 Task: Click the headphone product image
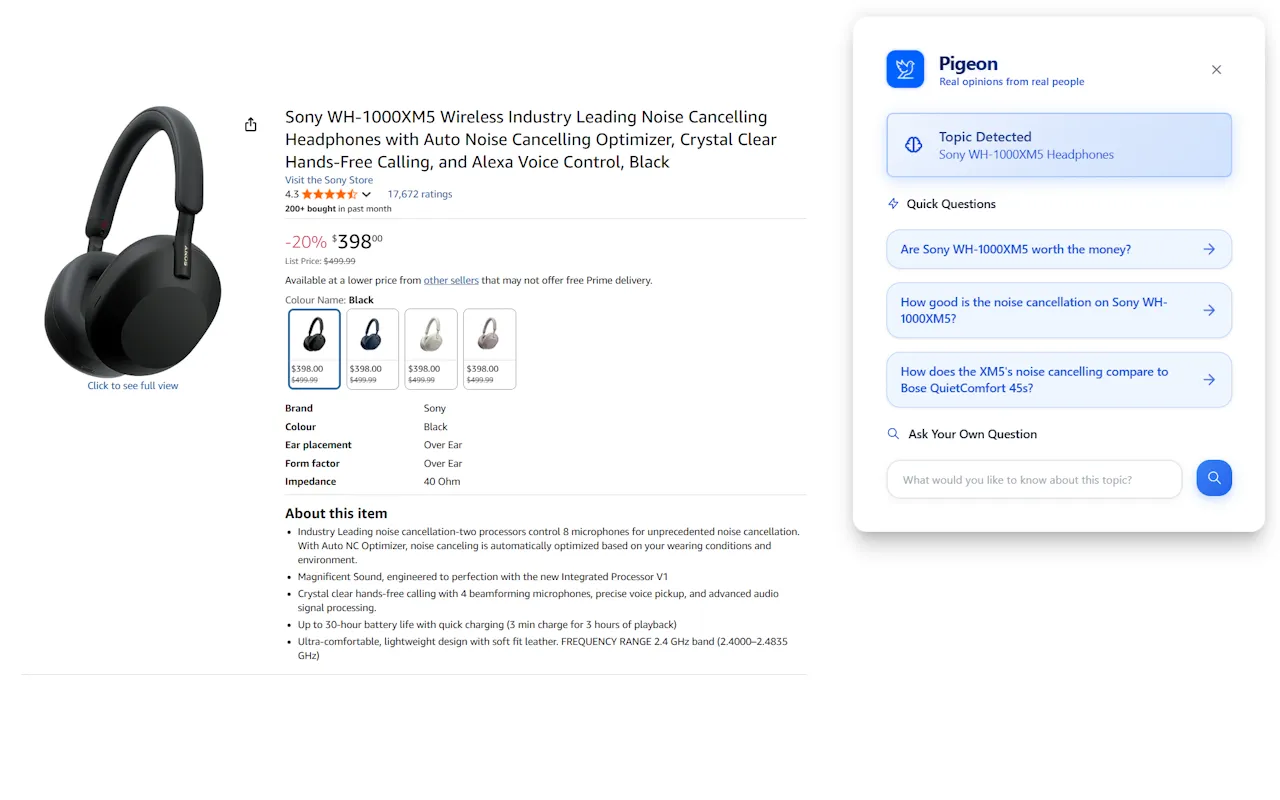coord(133,240)
